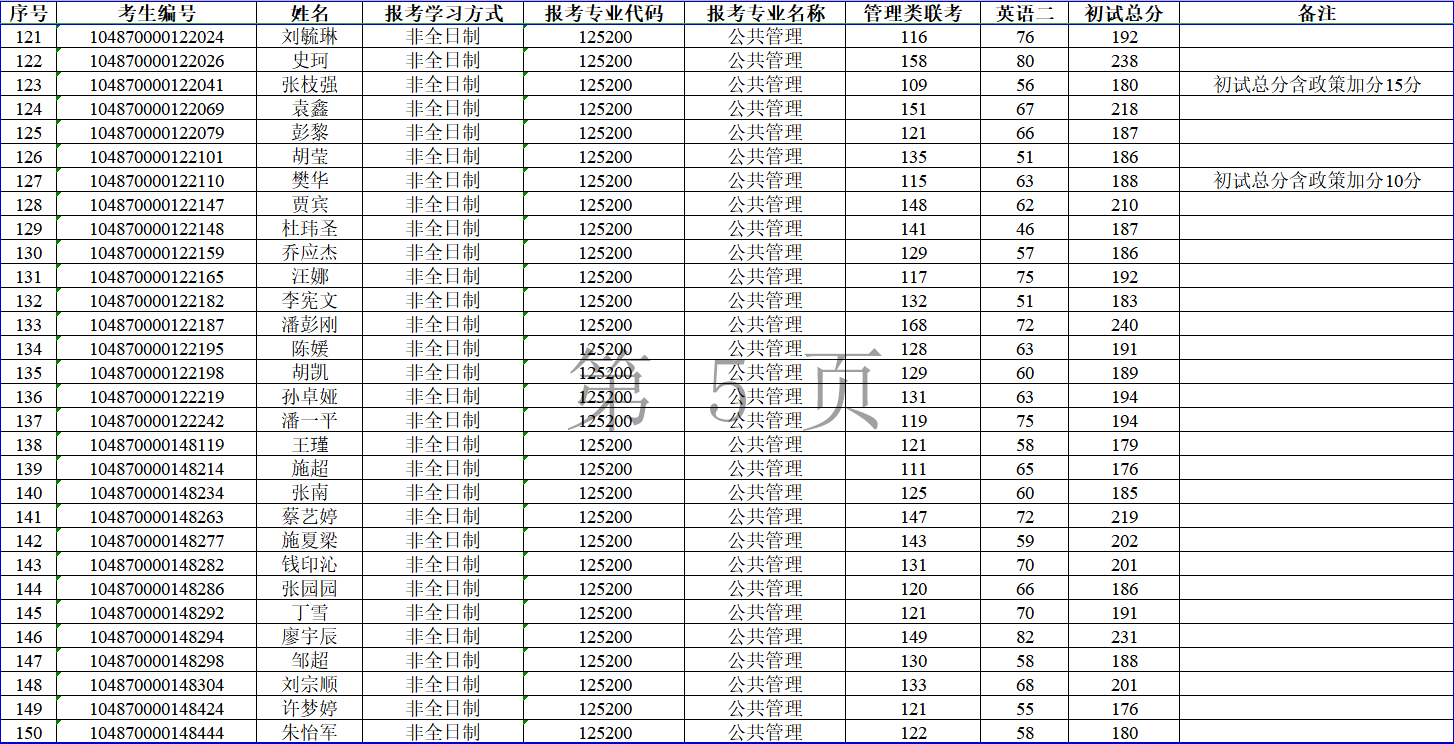Image resolution: width=1454 pixels, height=744 pixels.
Task: Click the name cell 潘彭刚
Action: (x=309, y=325)
